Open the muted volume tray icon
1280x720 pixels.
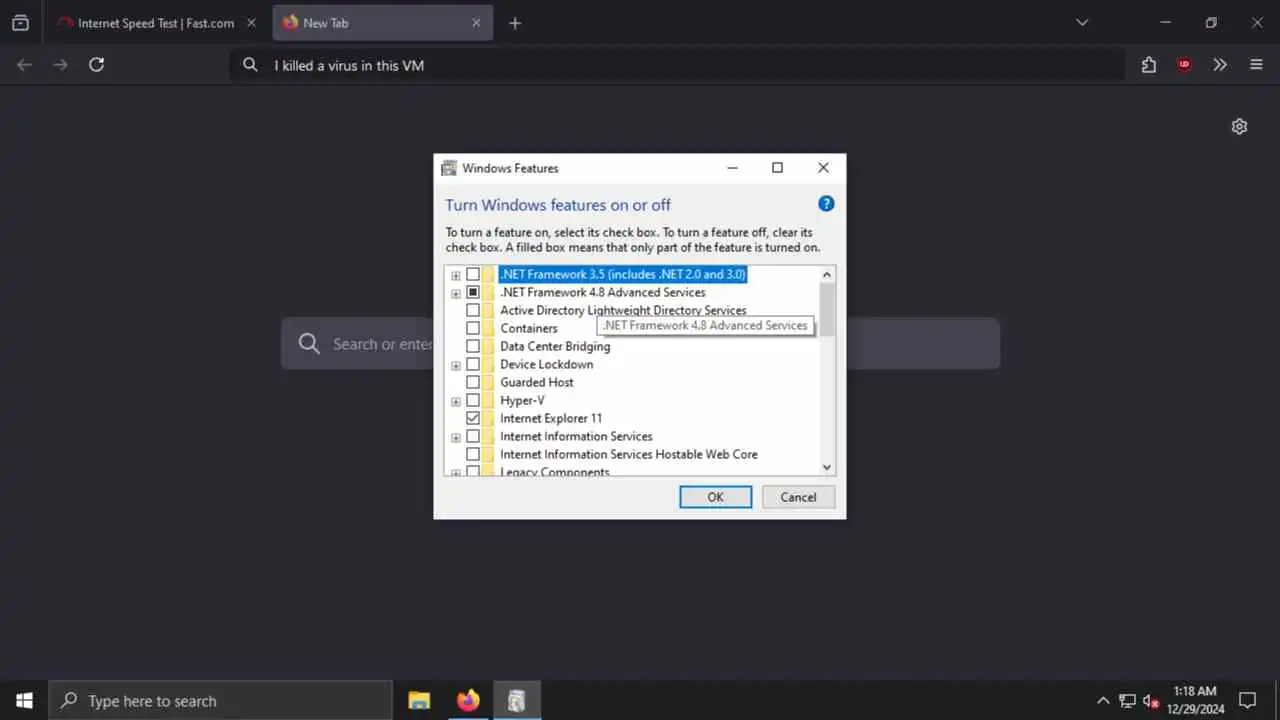[1151, 701]
